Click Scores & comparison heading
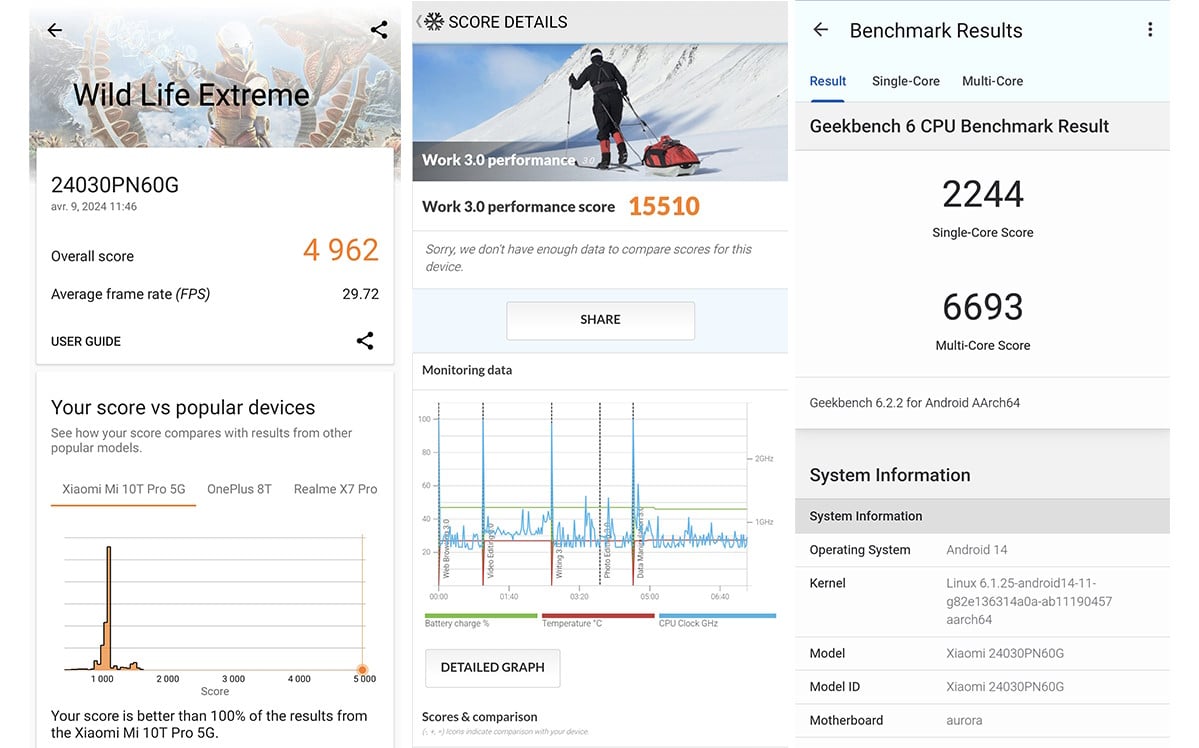Image resolution: width=1199 pixels, height=748 pixels. click(479, 717)
